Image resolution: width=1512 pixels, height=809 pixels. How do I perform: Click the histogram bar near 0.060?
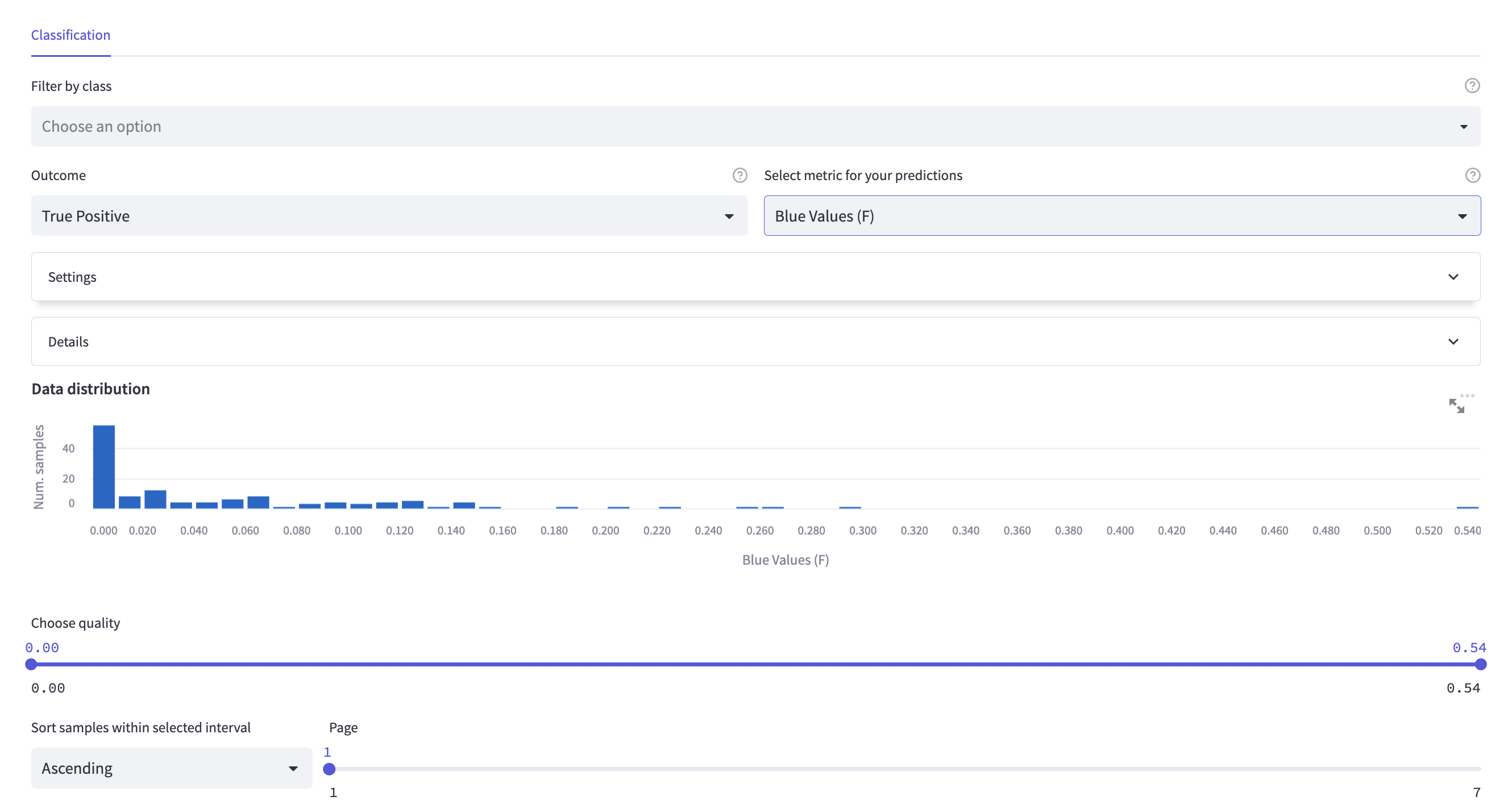(258, 502)
